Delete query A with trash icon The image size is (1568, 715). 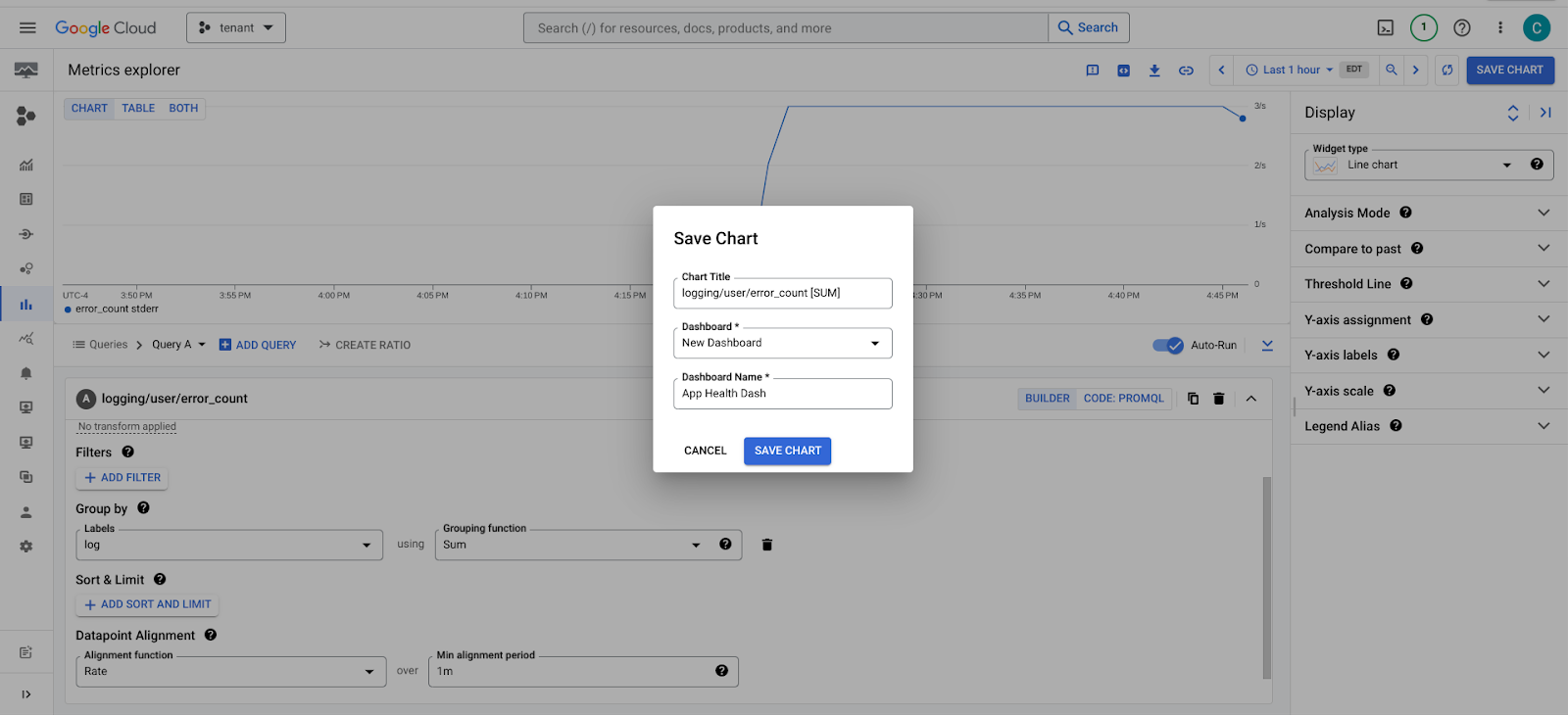1218,399
